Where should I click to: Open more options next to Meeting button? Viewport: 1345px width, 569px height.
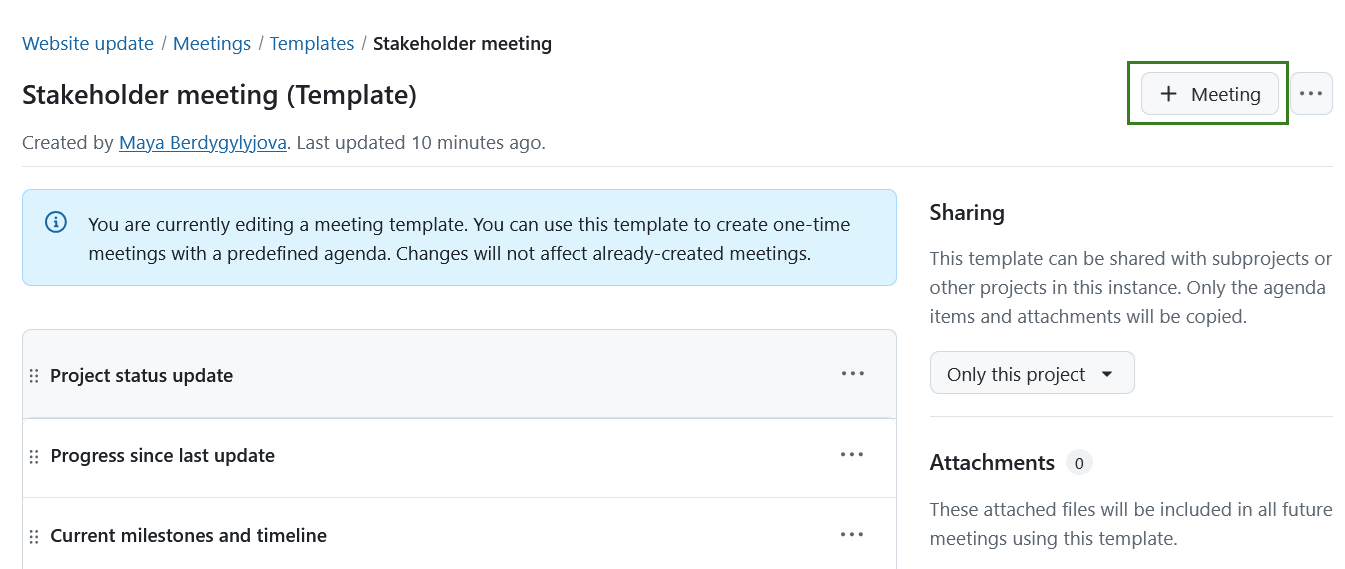coord(1311,94)
